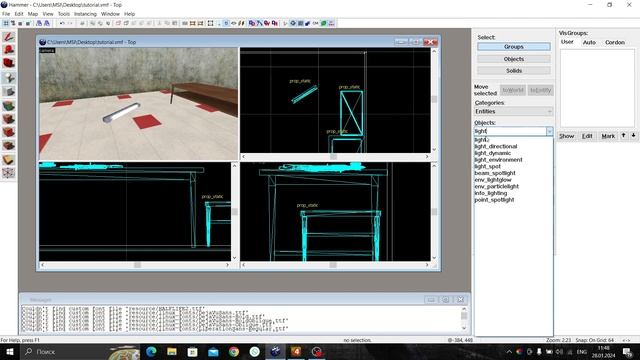Click the Apply Current Texture icon

pos(9,119)
